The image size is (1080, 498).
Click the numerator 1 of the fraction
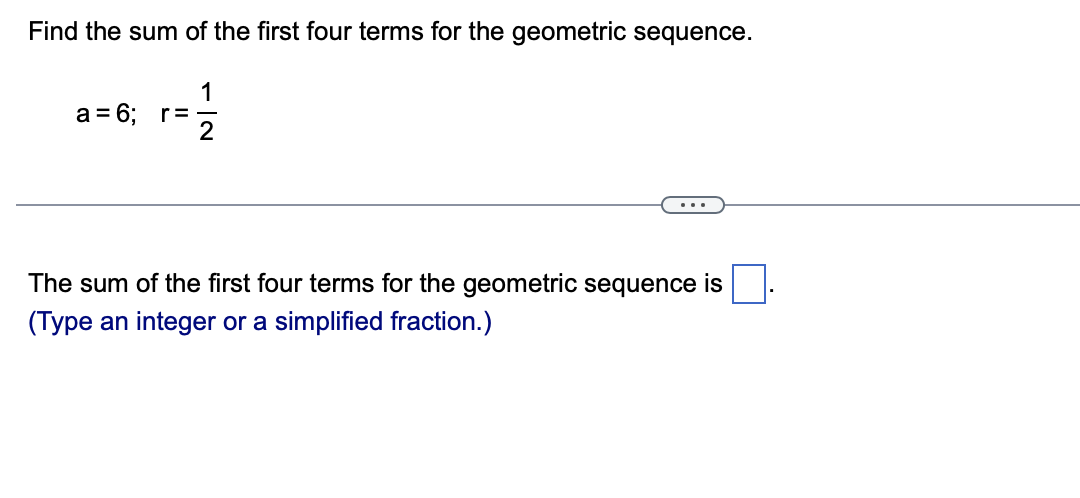coord(206,93)
